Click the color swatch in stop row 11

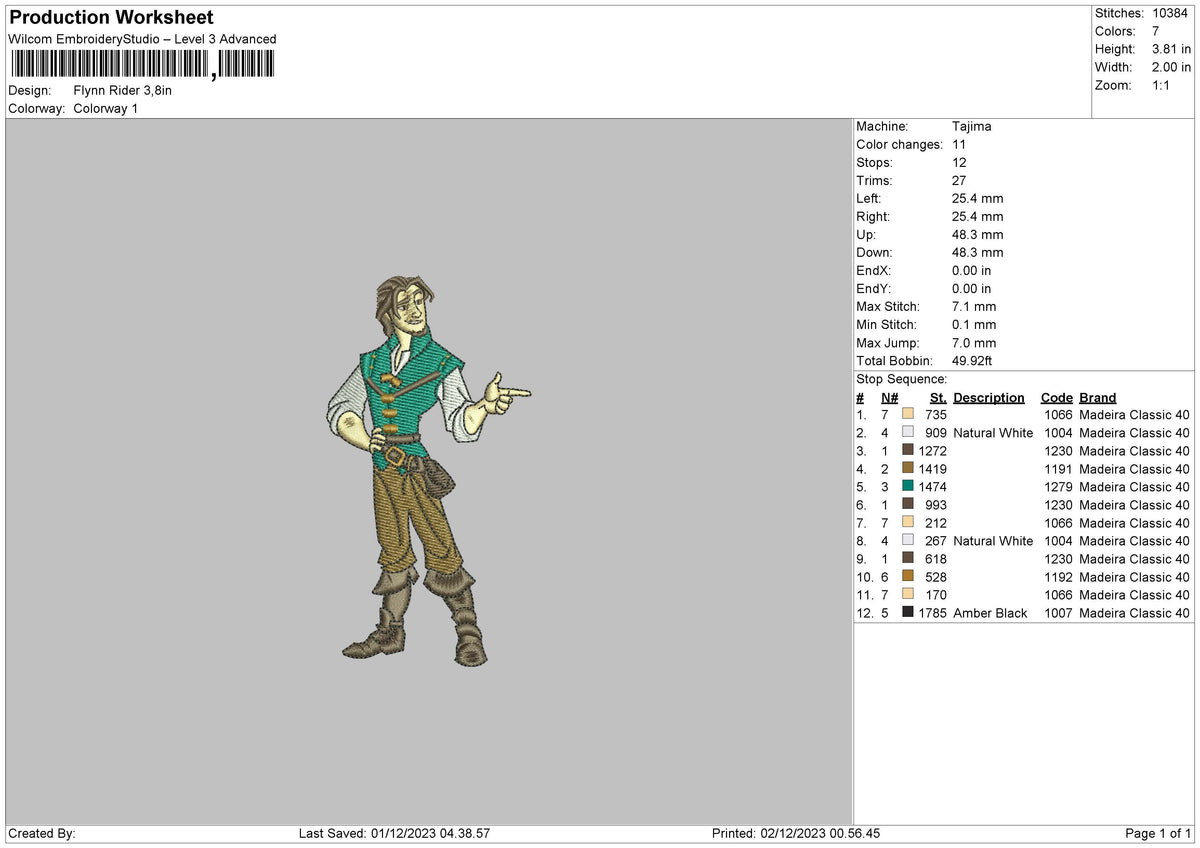pyautogui.click(x=908, y=594)
